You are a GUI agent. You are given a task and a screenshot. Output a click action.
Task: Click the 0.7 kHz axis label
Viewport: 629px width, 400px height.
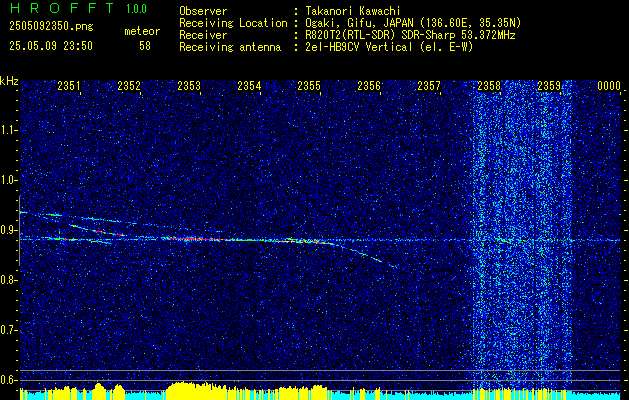pyautogui.click(x=8, y=330)
